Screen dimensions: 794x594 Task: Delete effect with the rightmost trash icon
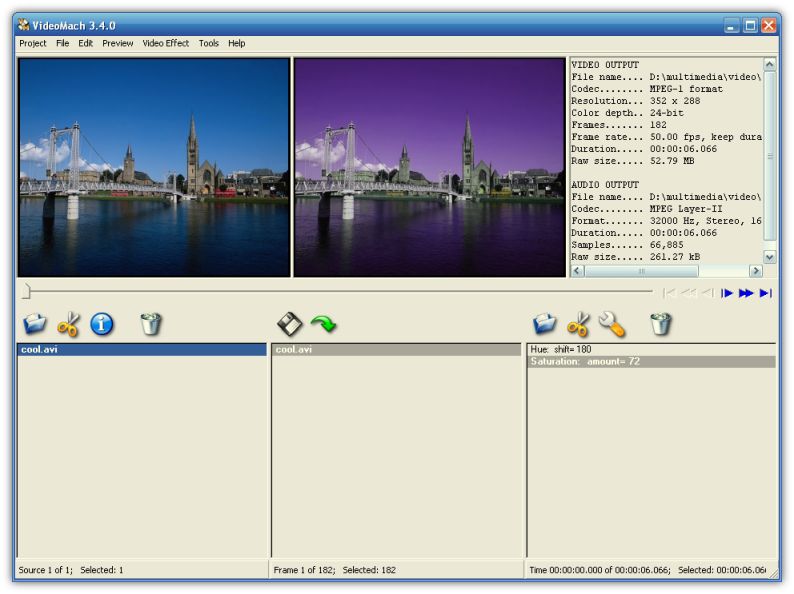tap(660, 324)
